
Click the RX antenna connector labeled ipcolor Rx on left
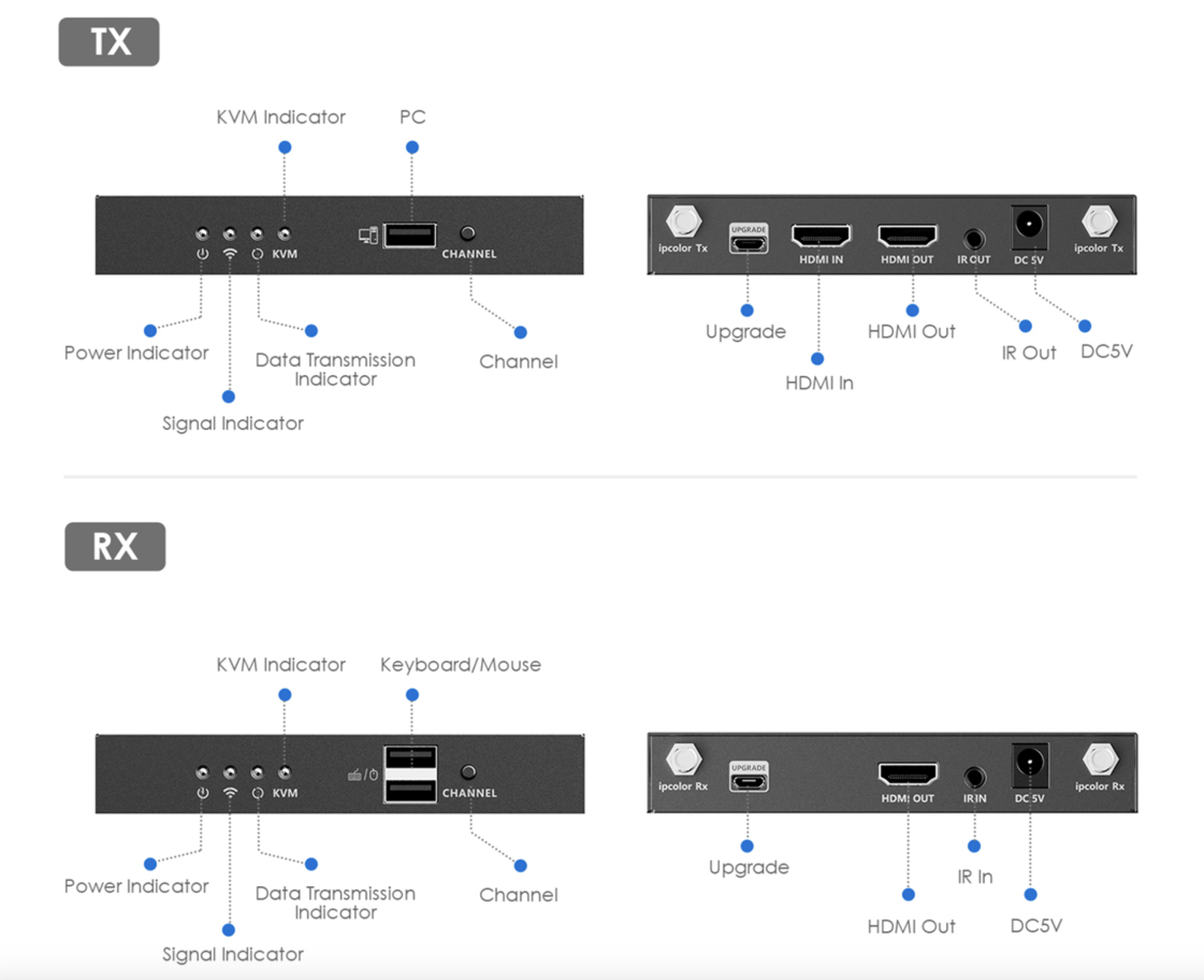tap(683, 759)
